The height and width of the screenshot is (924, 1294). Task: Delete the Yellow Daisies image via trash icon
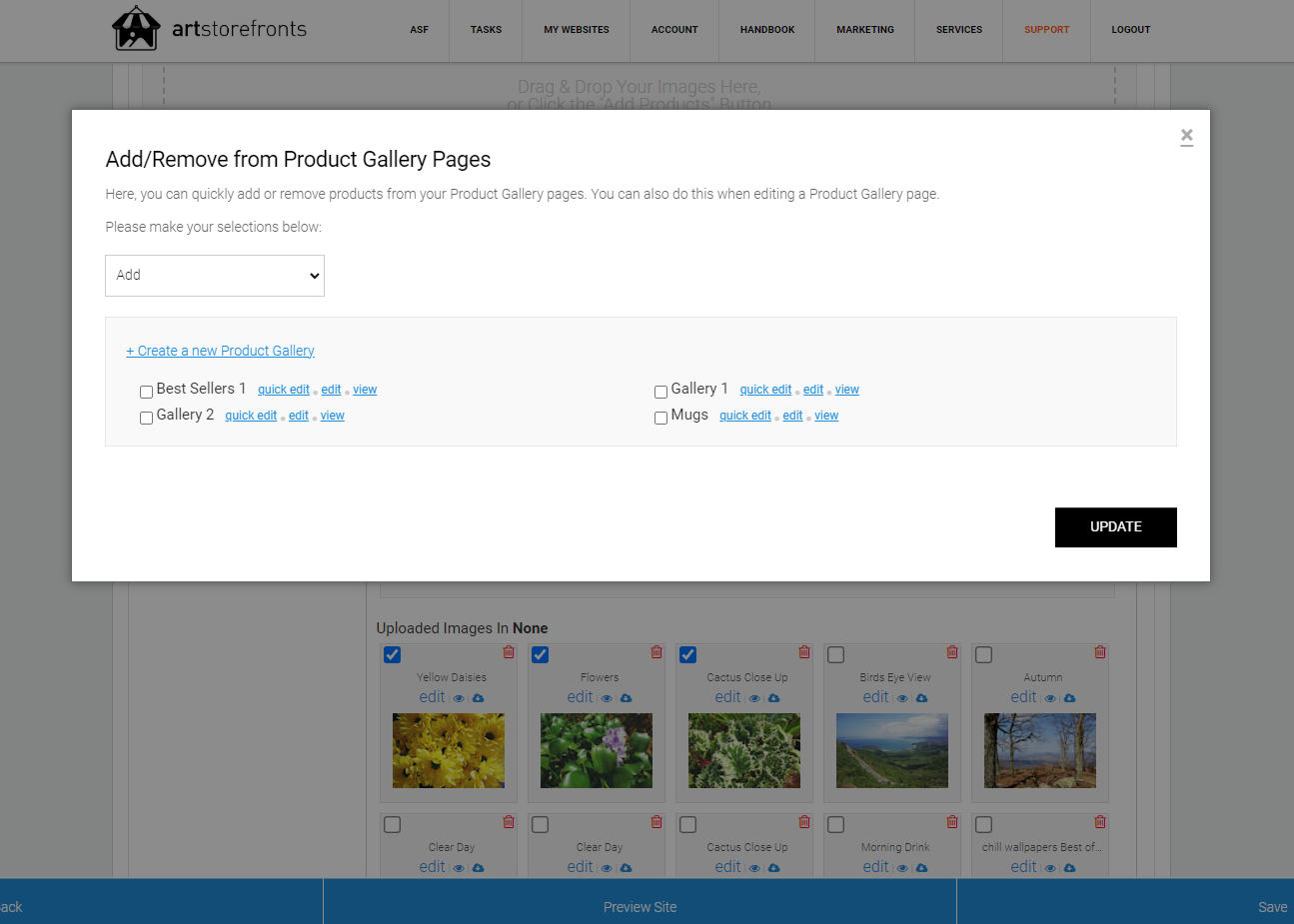point(509,652)
